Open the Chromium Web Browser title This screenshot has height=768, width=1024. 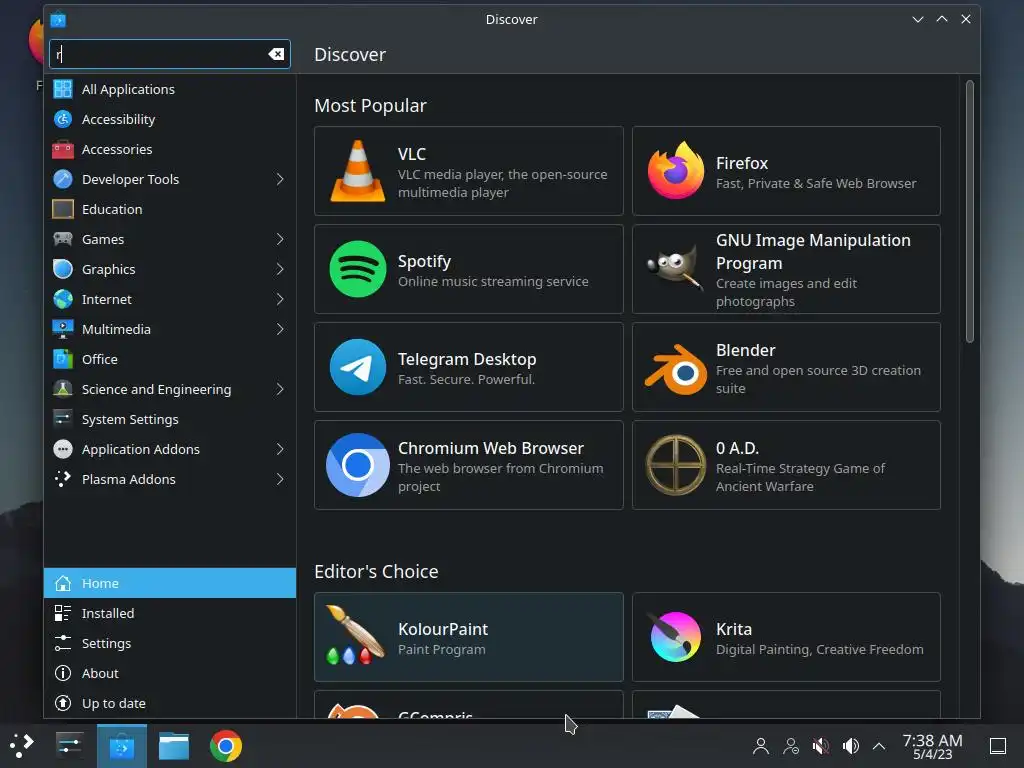tap(490, 448)
